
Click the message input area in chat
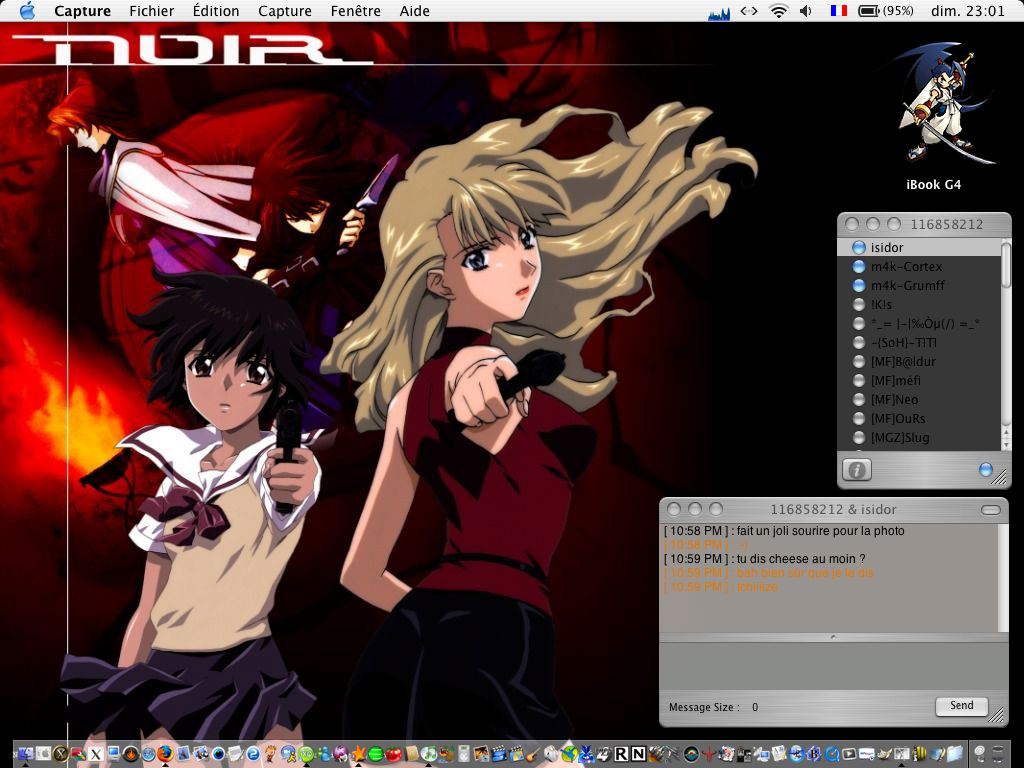click(833, 665)
